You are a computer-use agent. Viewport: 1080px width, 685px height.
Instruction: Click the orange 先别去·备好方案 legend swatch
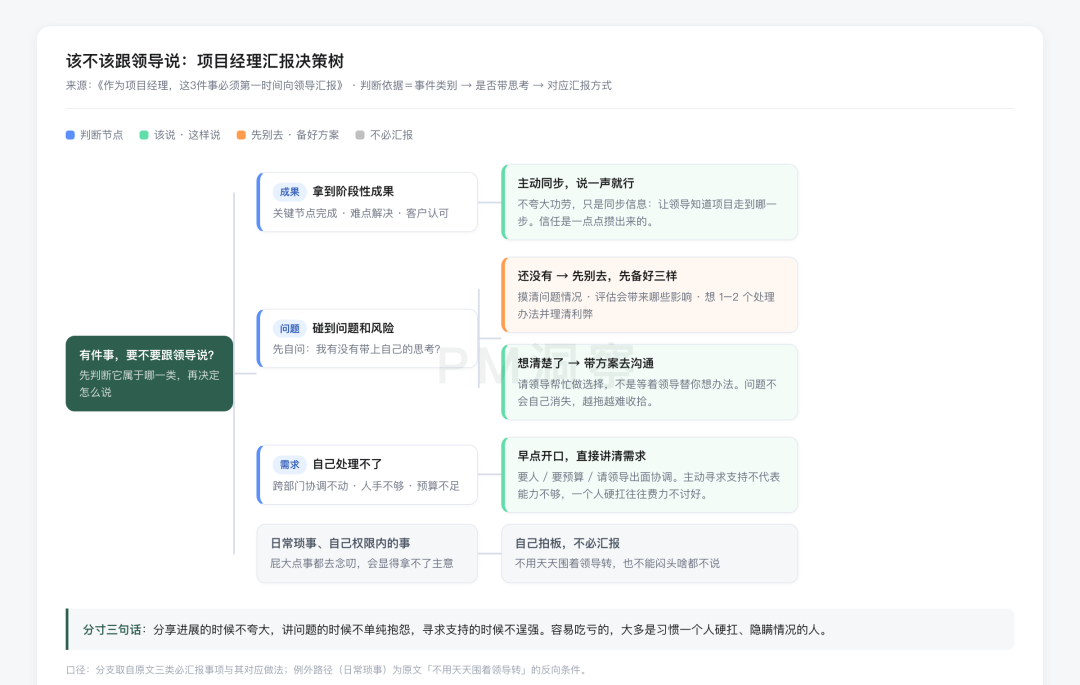pos(241,135)
